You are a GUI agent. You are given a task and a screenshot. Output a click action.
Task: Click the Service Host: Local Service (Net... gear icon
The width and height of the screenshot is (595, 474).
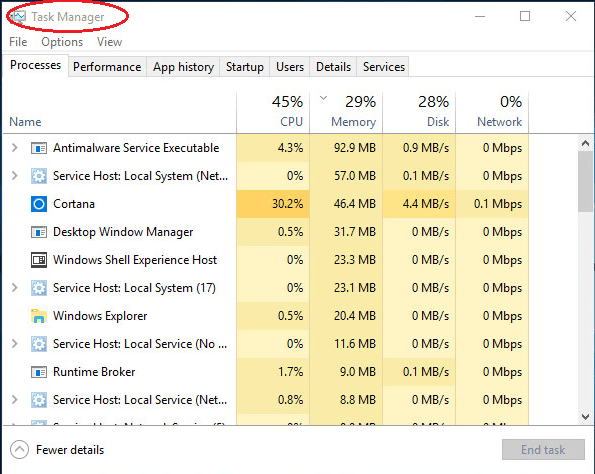[x=39, y=400]
